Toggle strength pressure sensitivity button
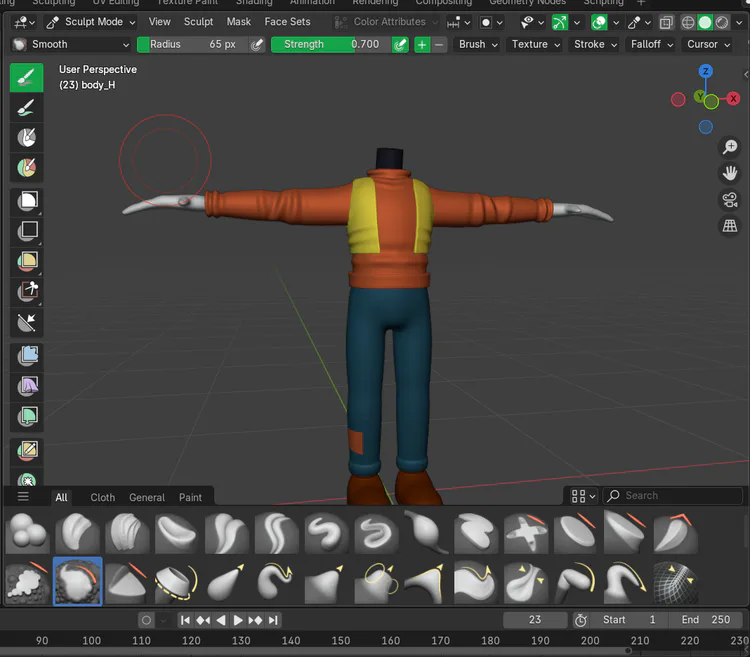 click(x=400, y=44)
